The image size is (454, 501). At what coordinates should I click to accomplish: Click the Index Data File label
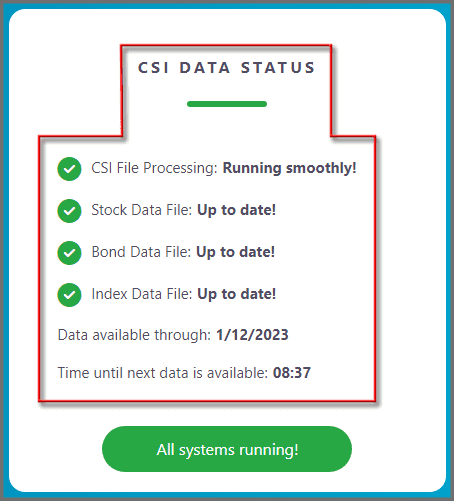pyautogui.click(x=142, y=294)
